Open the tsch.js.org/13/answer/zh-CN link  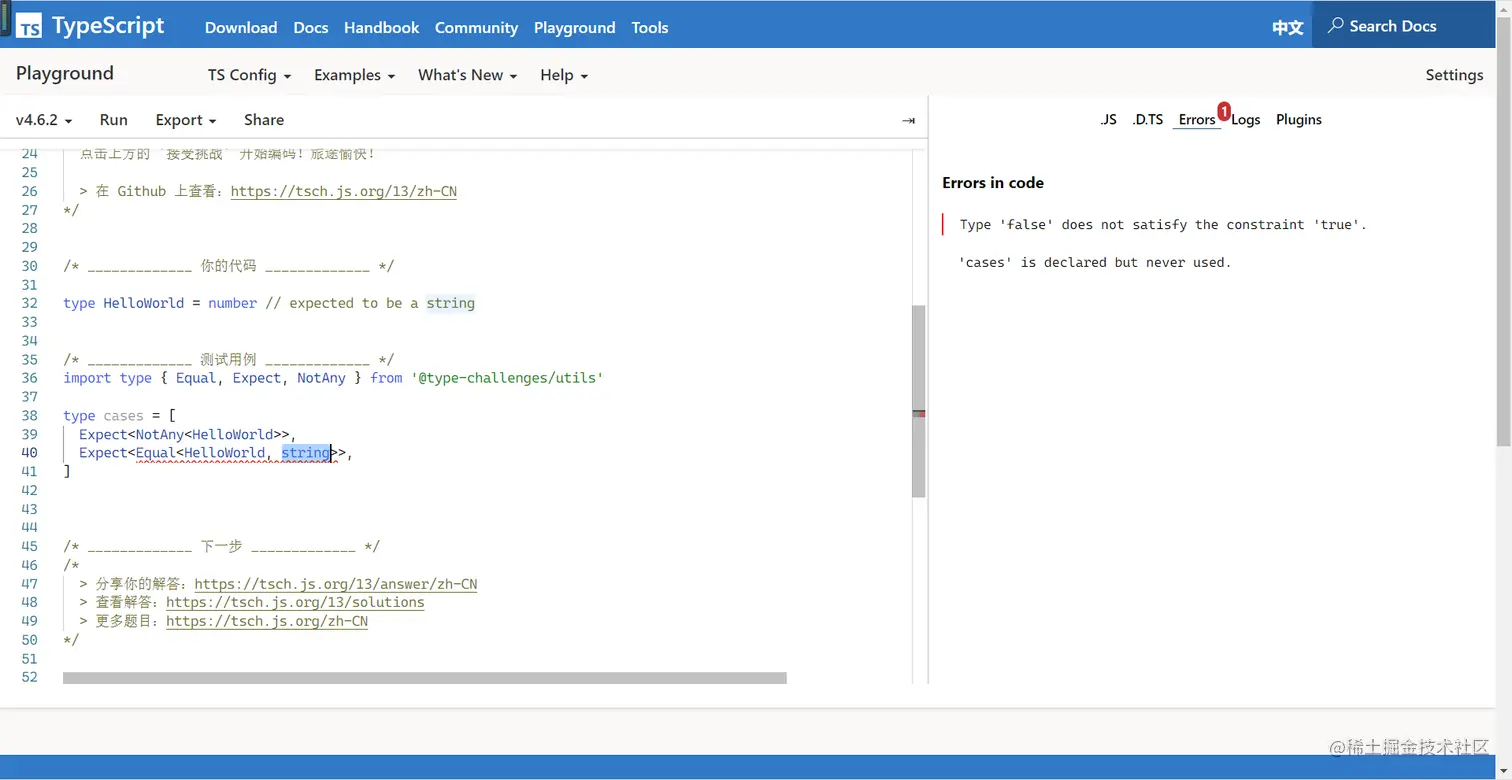(336, 584)
